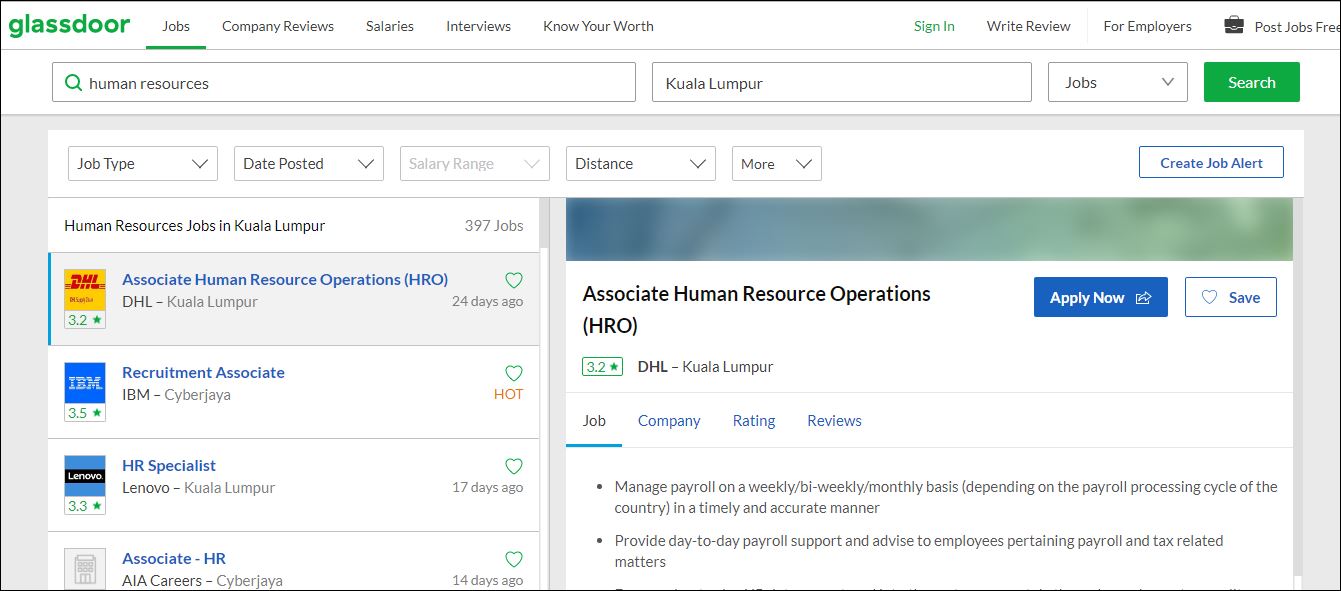Open the HR Specialist job listing
The height and width of the screenshot is (591, 1341).
[169, 466]
